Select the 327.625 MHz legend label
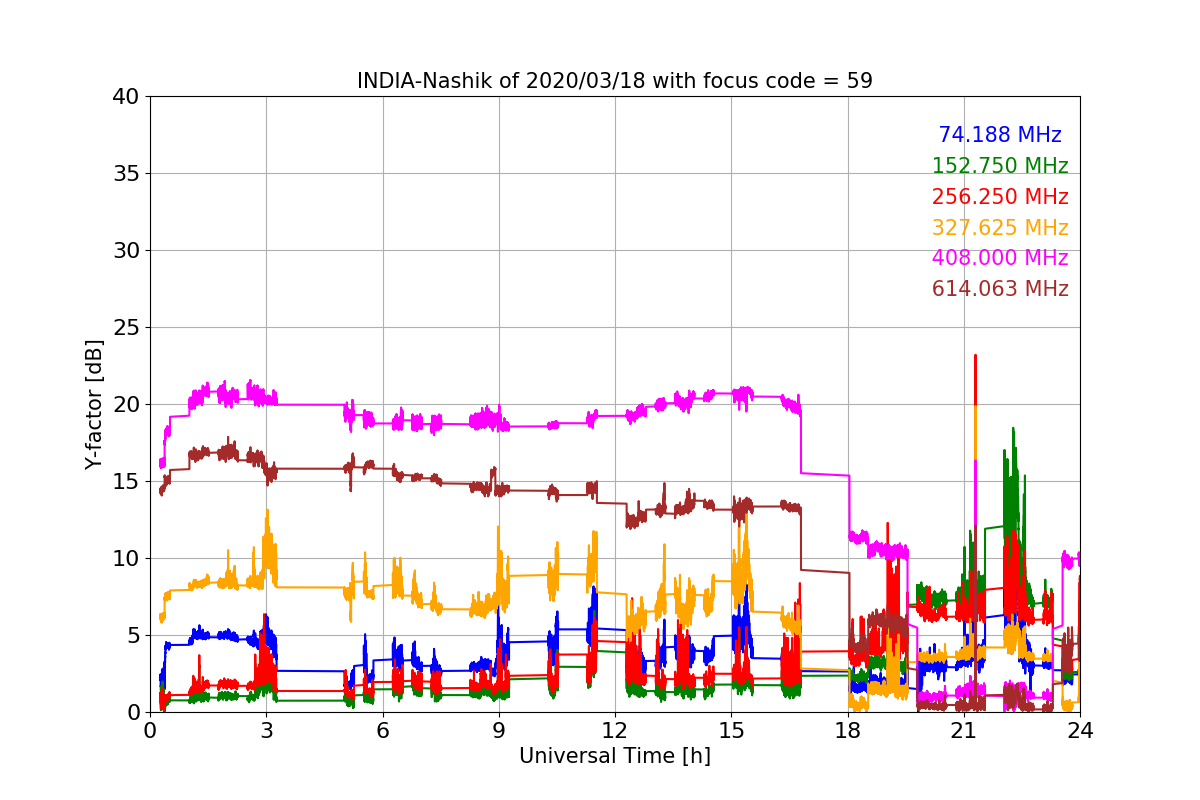Screen dimensions: 1200x800 tap(1000, 228)
